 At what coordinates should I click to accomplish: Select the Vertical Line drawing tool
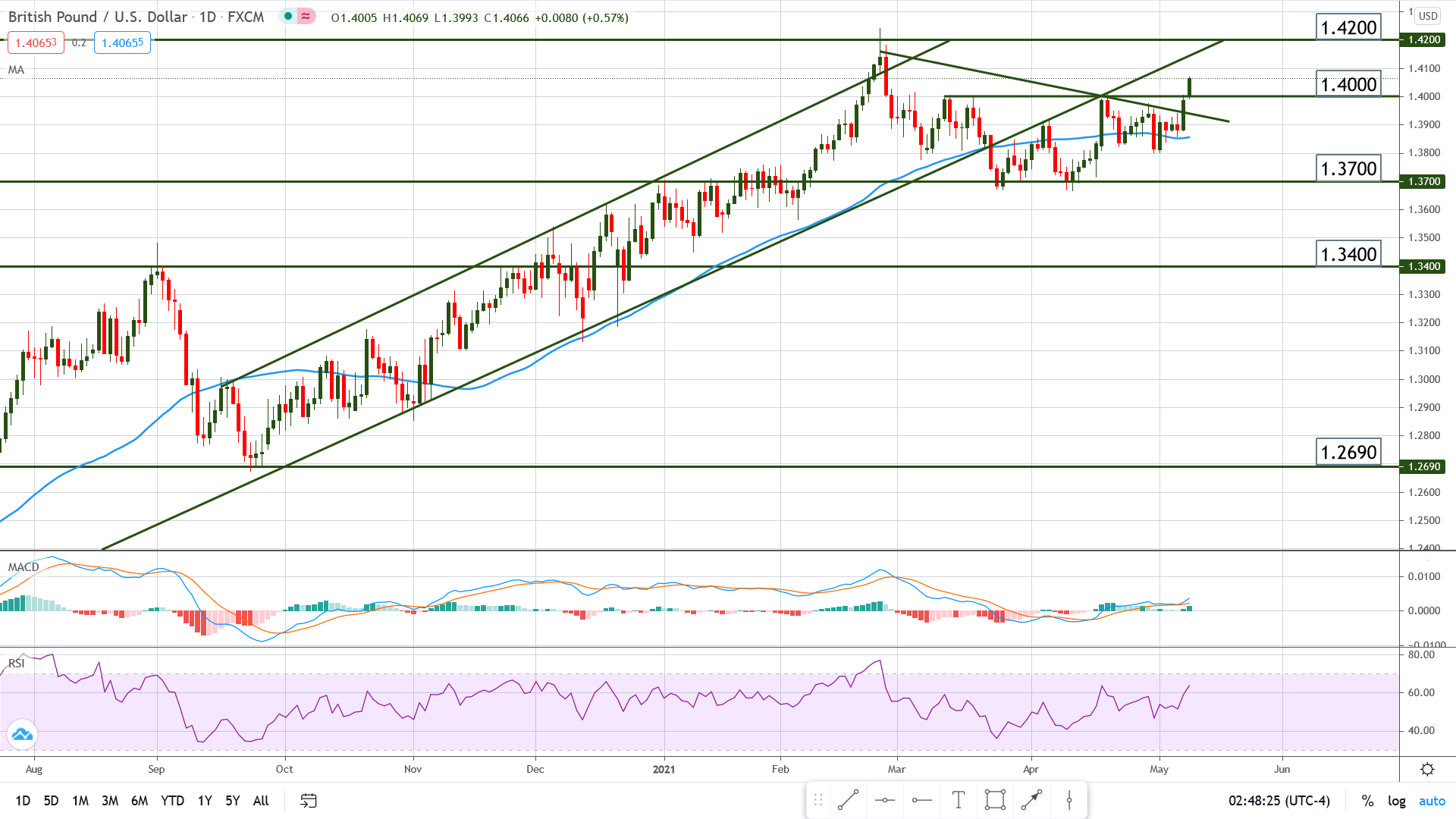(1069, 800)
